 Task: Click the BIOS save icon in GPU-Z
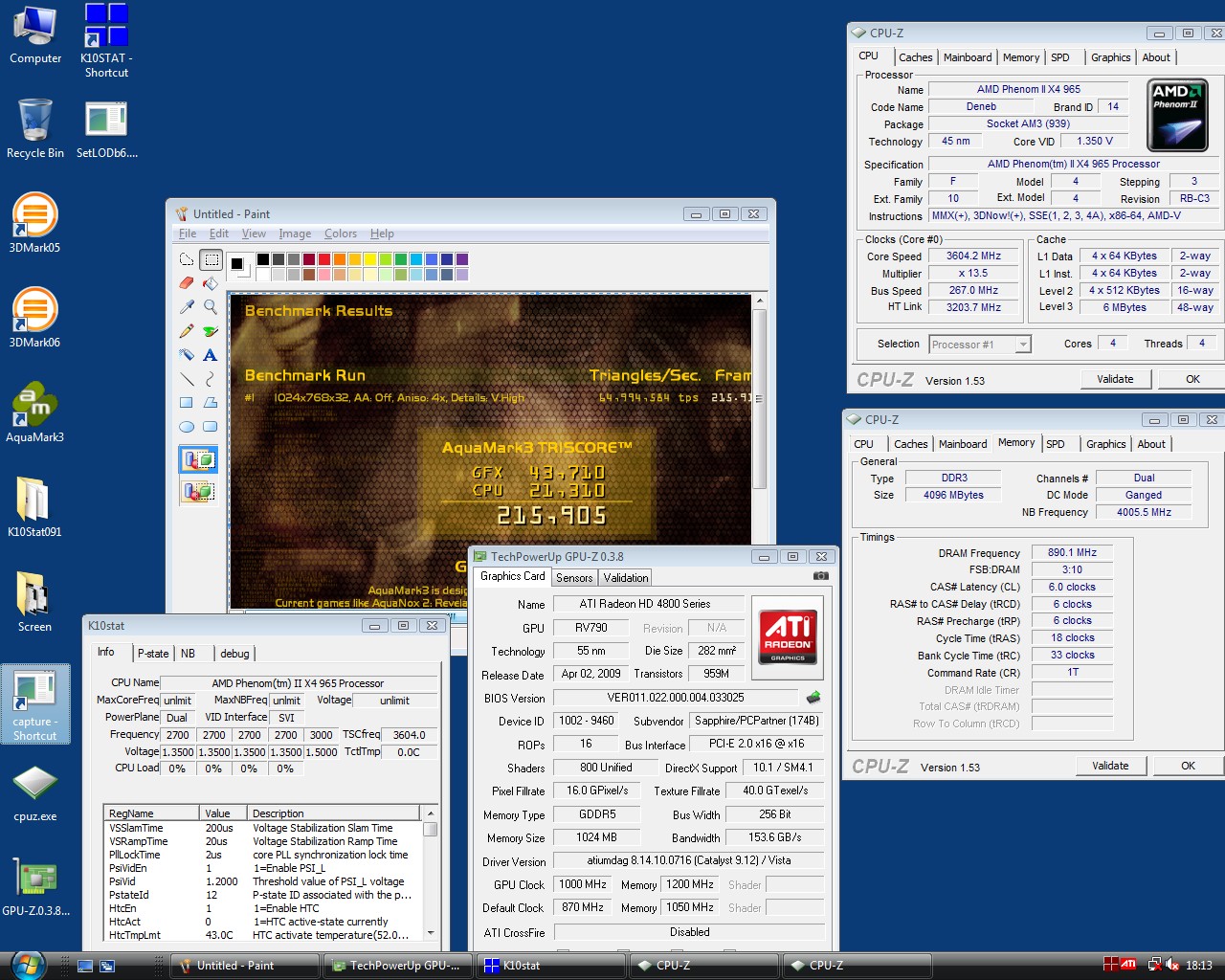tap(813, 698)
